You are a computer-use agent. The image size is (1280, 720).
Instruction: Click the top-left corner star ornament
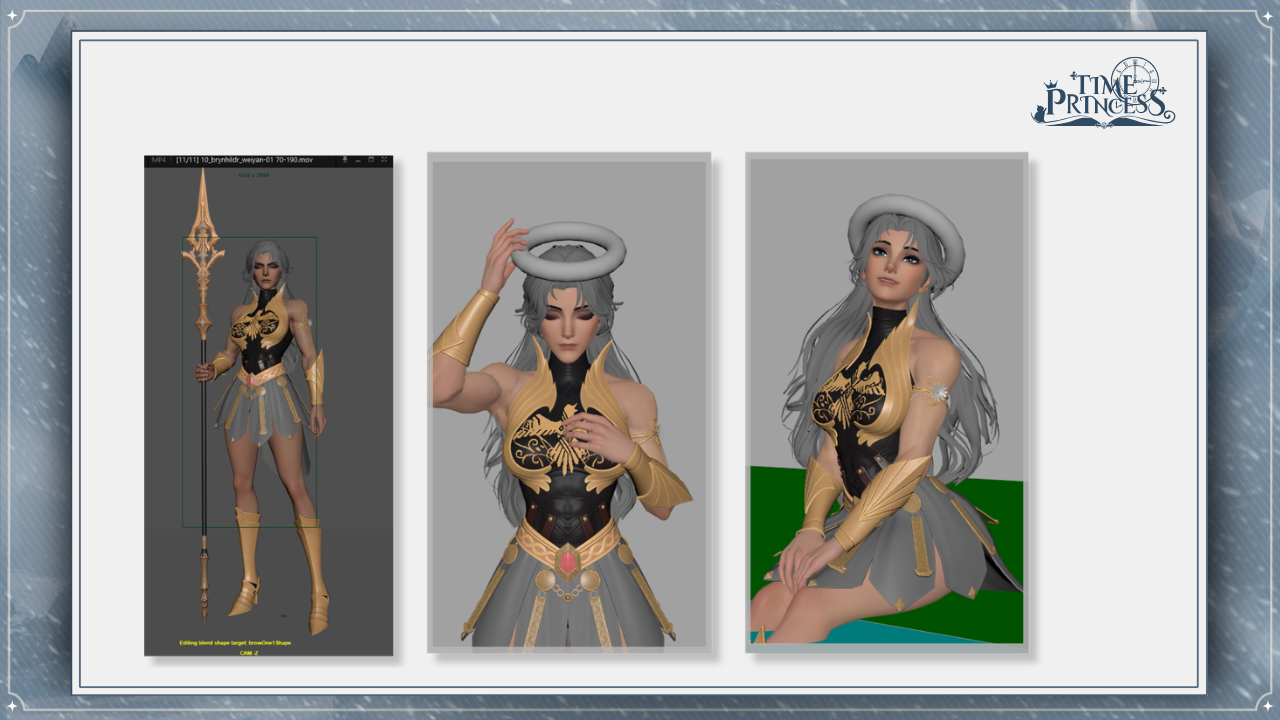[14, 16]
